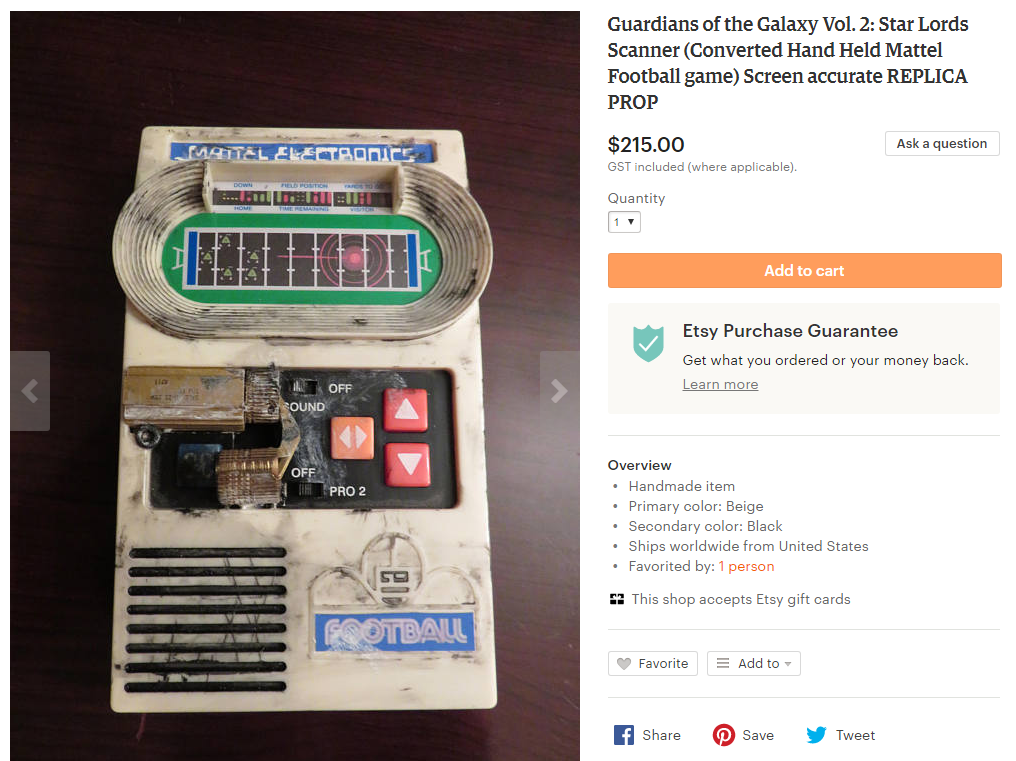The image size is (1016, 761).
Task: Open the Learn more link
Action: [x=721, y=384]
